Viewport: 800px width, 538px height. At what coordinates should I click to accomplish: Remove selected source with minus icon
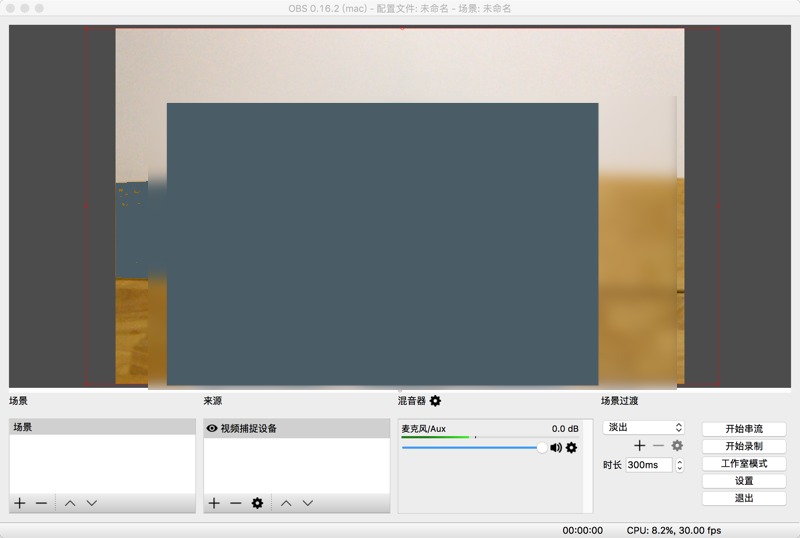(236, 503)
